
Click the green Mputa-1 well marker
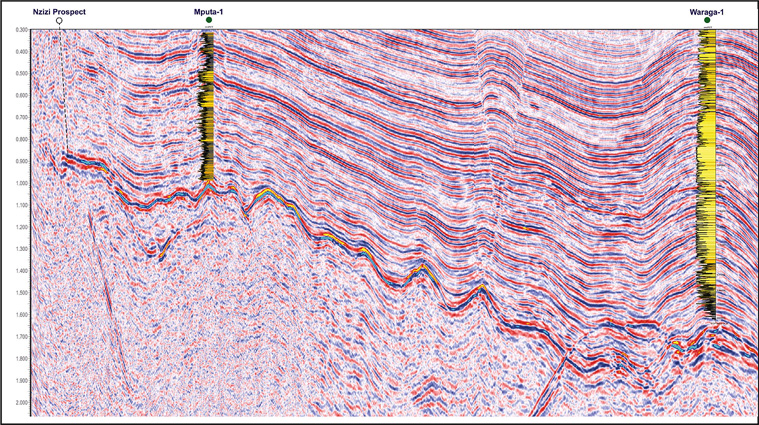pos(208,20)
